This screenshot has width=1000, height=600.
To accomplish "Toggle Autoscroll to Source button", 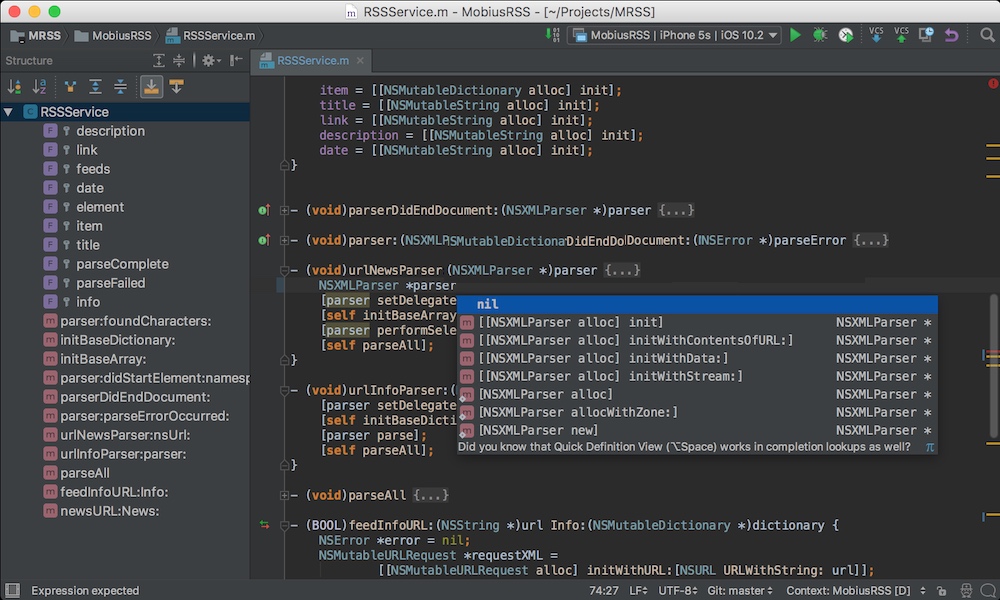I will click(151, 87).
